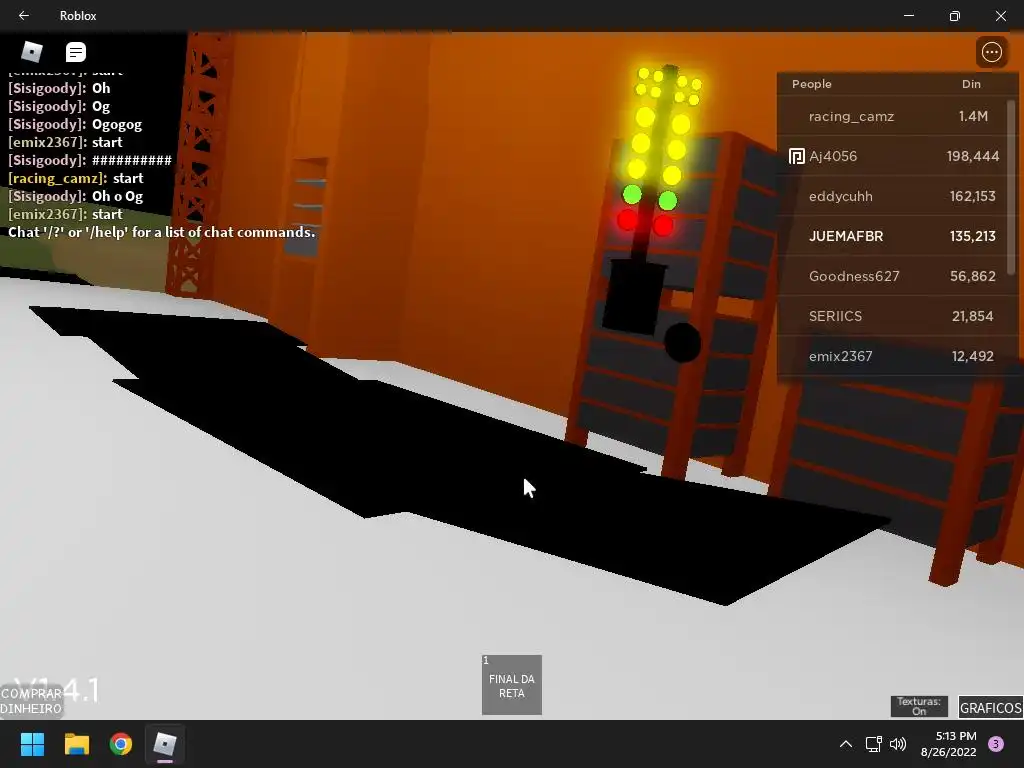Open the clock and date 5:13 PM
This screenshot has height=768, width=1024.
pyautogui.click(x=948, y=744)
